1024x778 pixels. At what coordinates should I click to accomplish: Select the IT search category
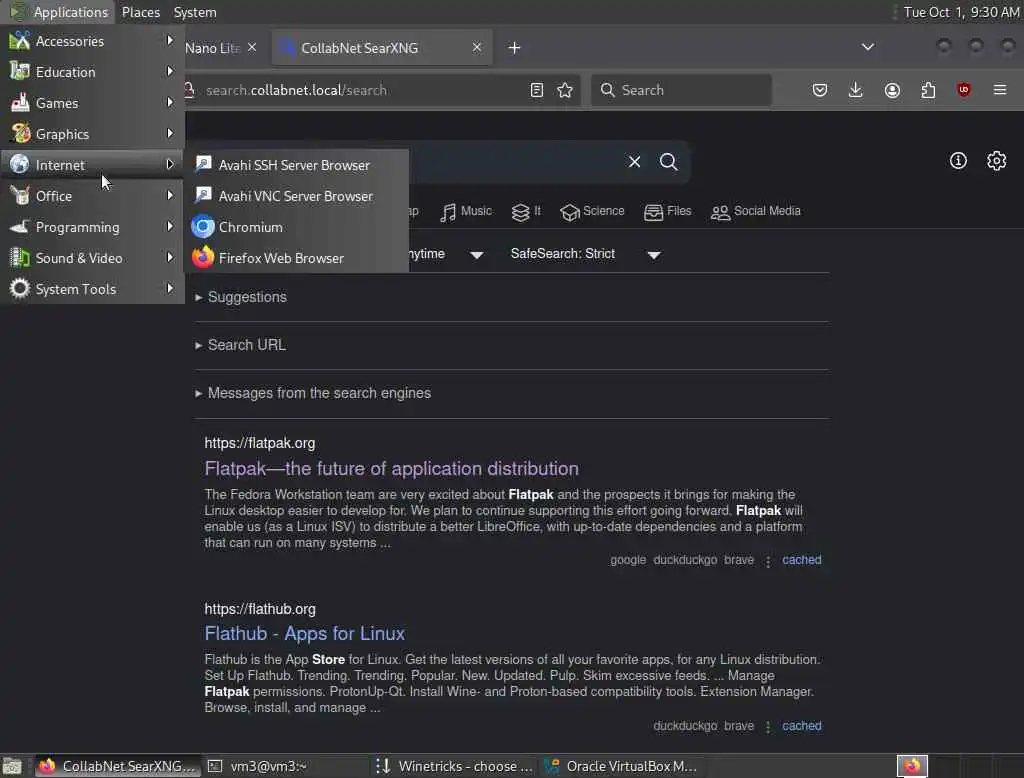[526, 212]
